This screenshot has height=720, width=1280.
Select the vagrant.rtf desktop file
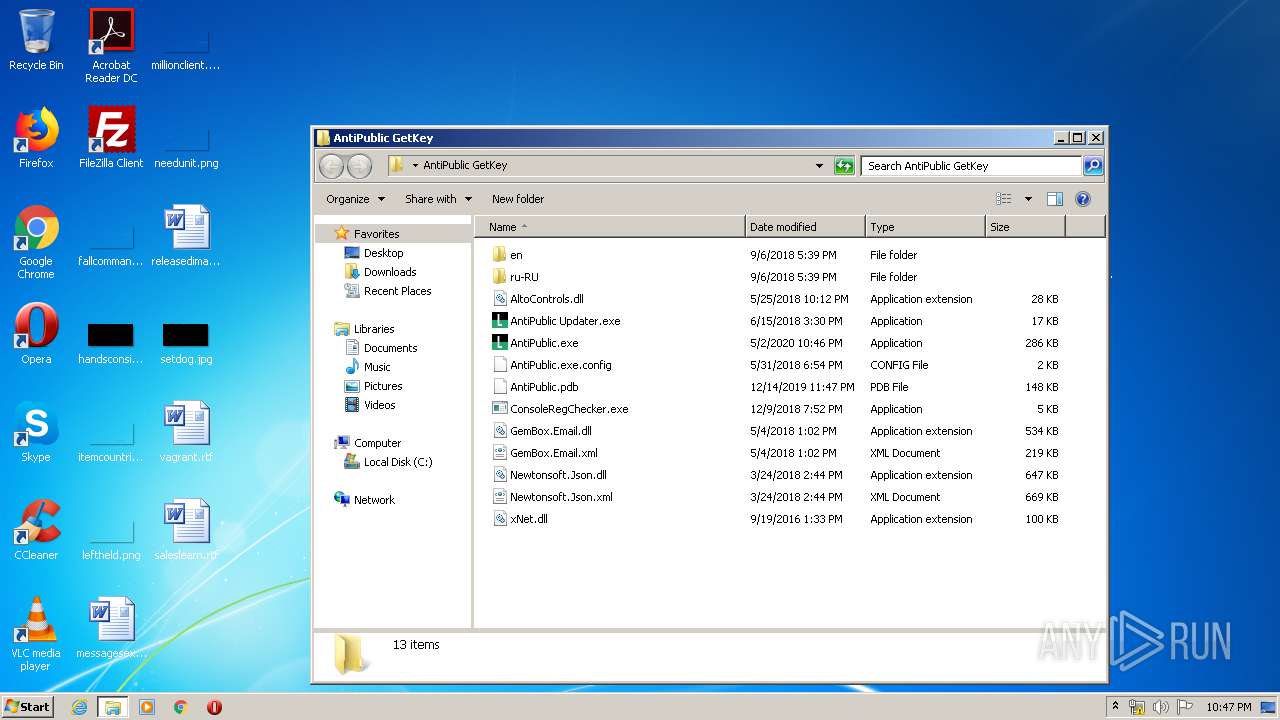coord(186,432)
